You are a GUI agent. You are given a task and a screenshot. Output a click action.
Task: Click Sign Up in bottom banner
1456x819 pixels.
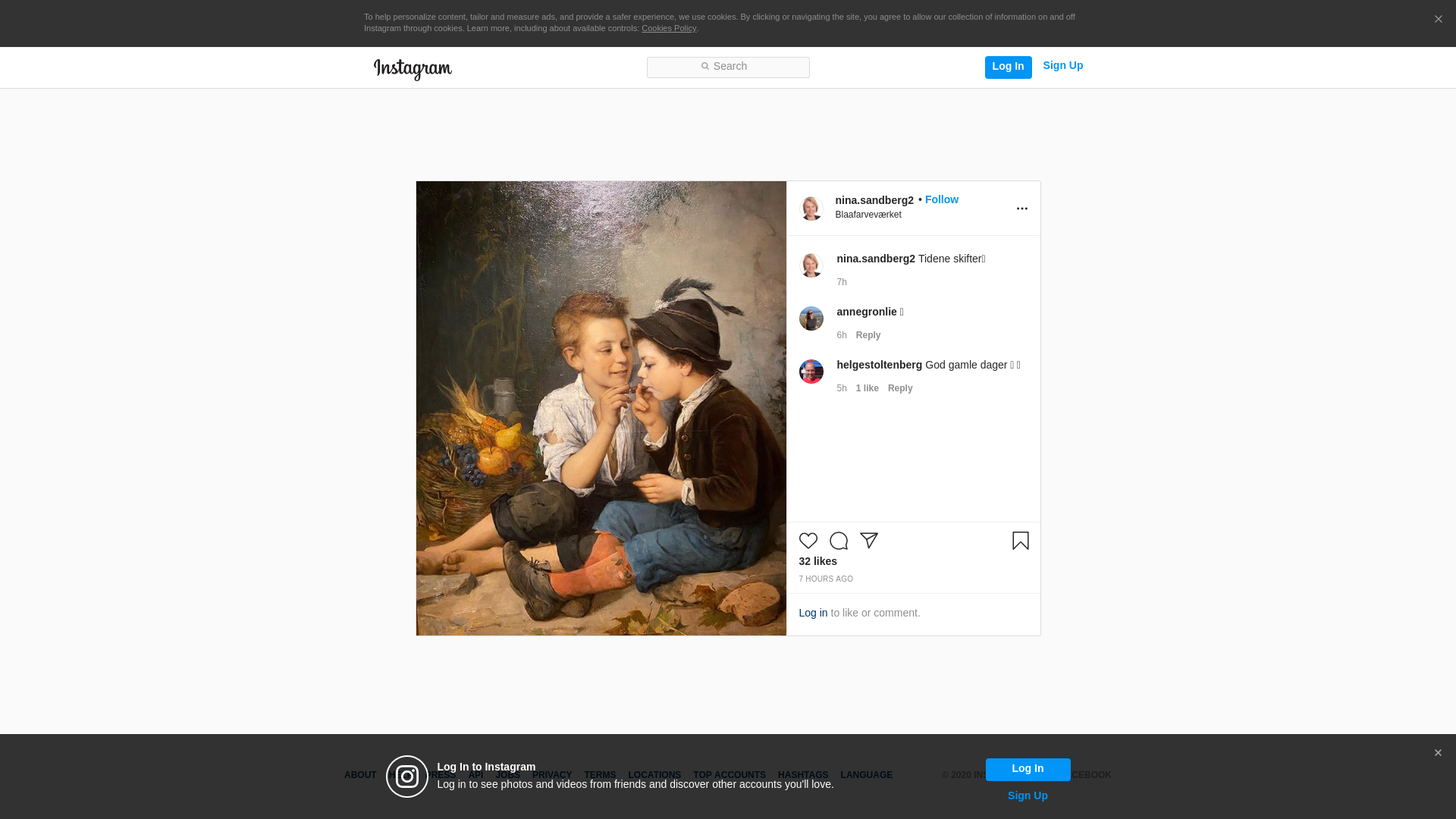[x=1028, y=795]
